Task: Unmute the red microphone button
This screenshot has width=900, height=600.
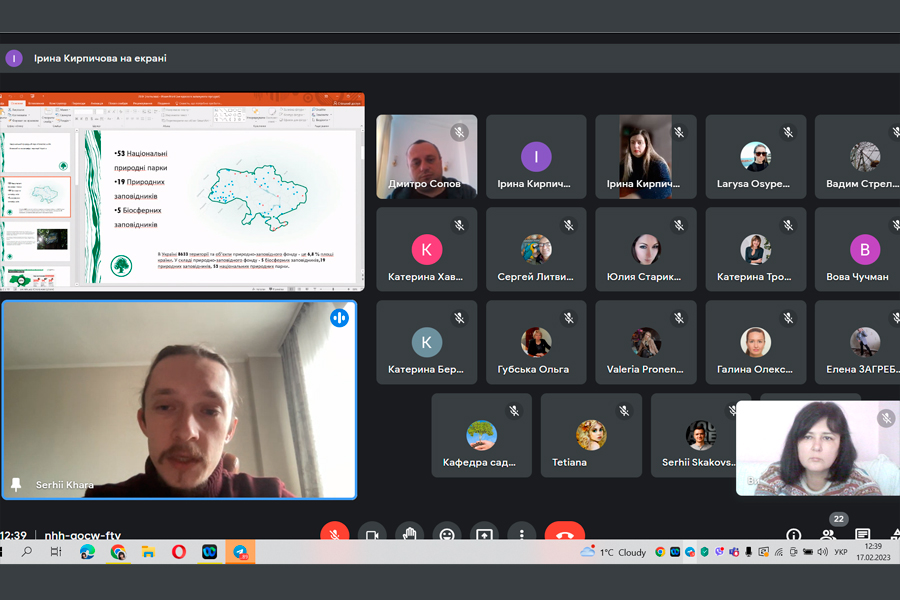Action: [335, 533]
